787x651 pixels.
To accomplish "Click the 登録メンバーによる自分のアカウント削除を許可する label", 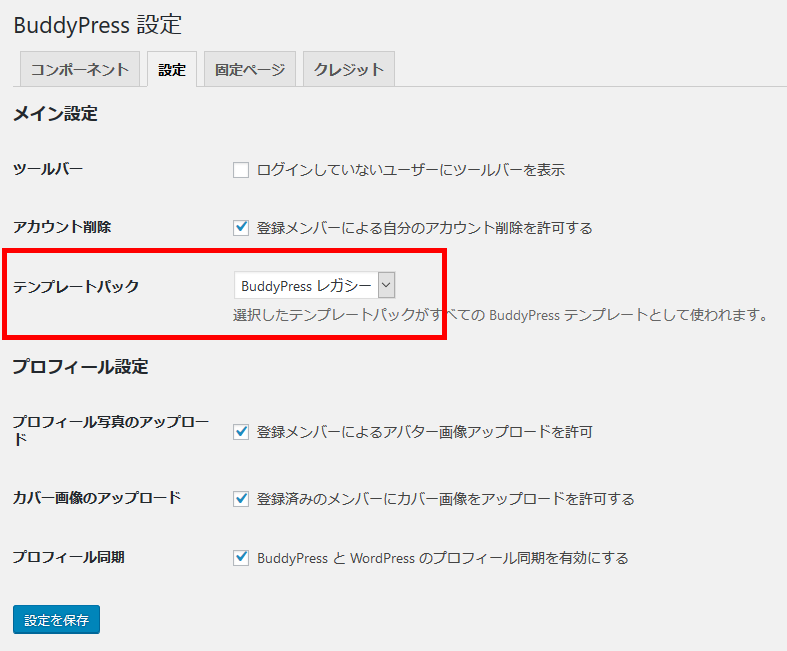I will pyautogui.click(x=425, y=228).
